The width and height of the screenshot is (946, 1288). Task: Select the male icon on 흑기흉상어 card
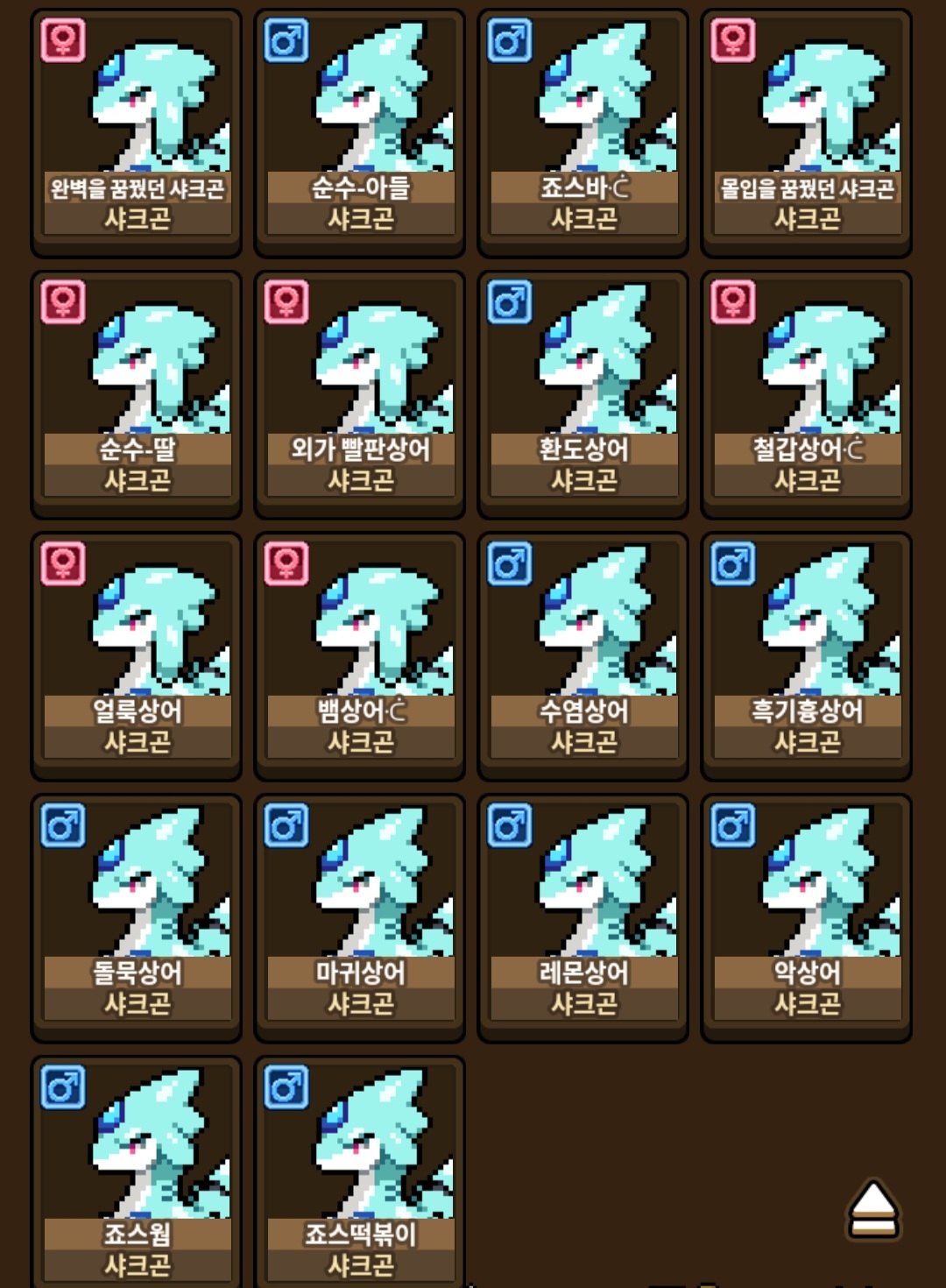pos(733,563)
